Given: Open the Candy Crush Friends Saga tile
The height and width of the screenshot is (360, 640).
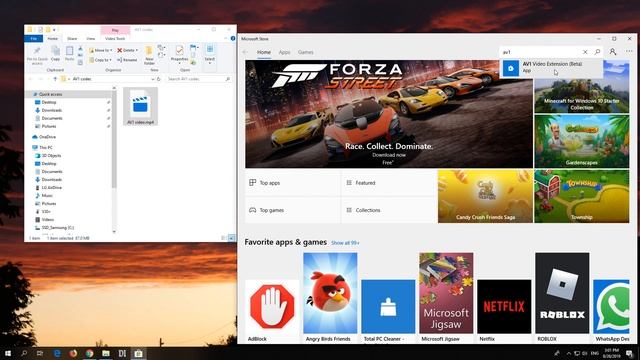Looking at the screenshot, I should 485,196.
